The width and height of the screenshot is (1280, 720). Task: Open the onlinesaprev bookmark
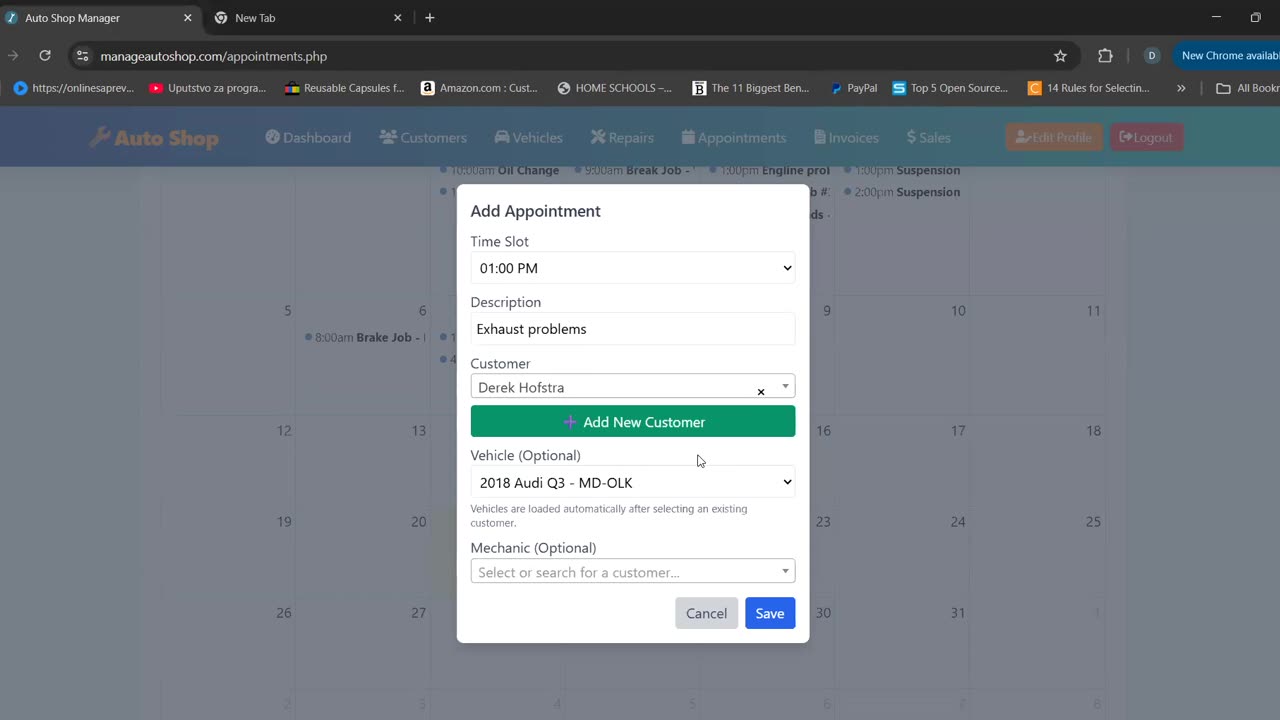click(x=74, y=88)
